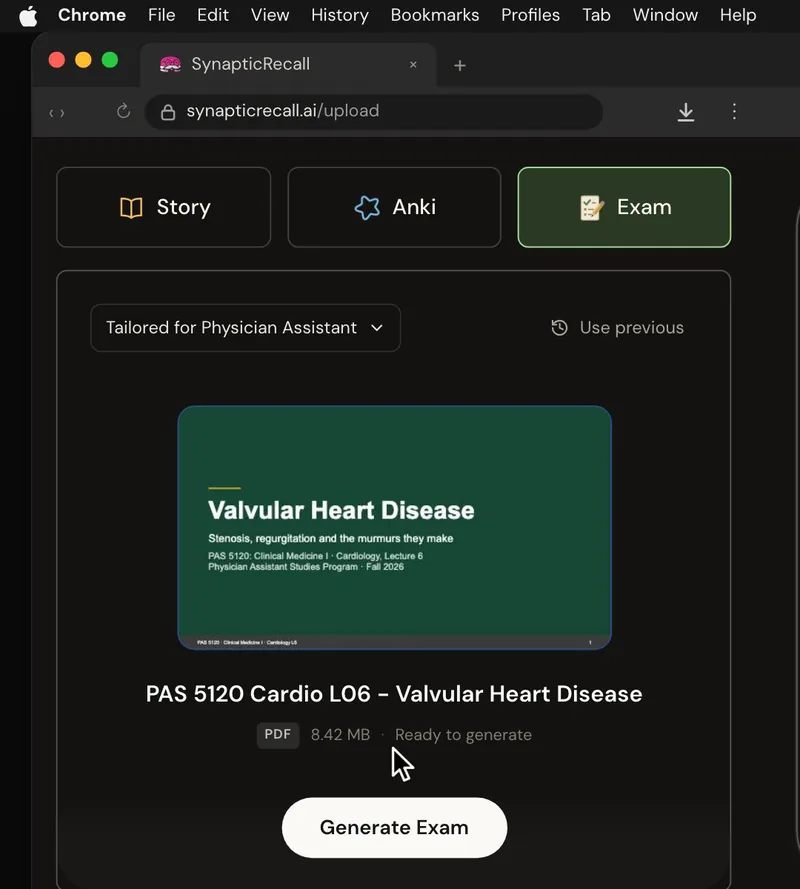Open the History menu
The height and width of the screenshot is (889, 800).
(x=340, y=15)
